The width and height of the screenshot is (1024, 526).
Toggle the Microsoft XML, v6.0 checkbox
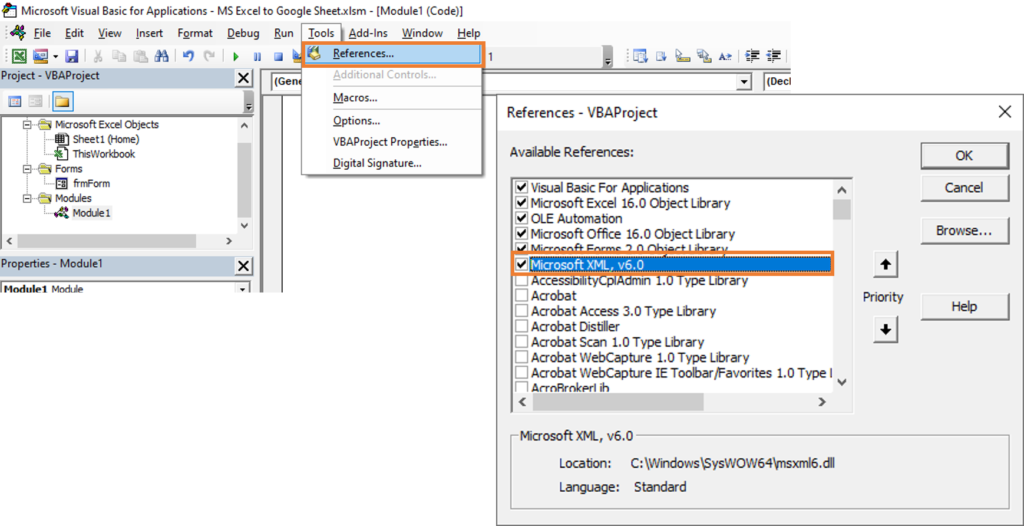[x=521, y=265]
